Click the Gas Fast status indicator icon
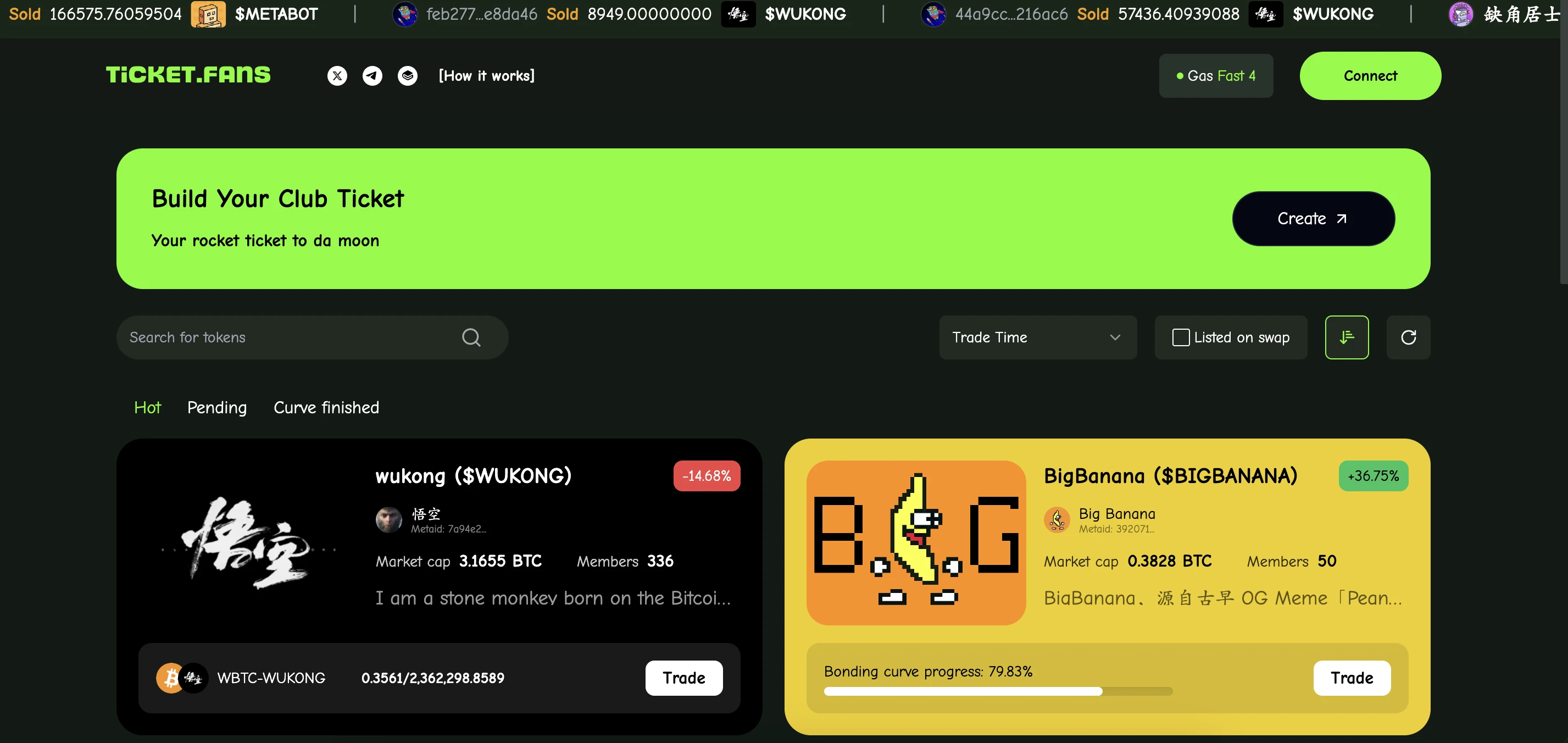The height and width of the screenshot is (743, 1568). 1180,75
